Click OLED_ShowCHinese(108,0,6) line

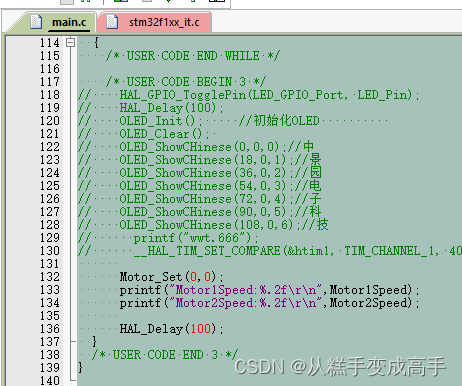(x=203, y=225)
